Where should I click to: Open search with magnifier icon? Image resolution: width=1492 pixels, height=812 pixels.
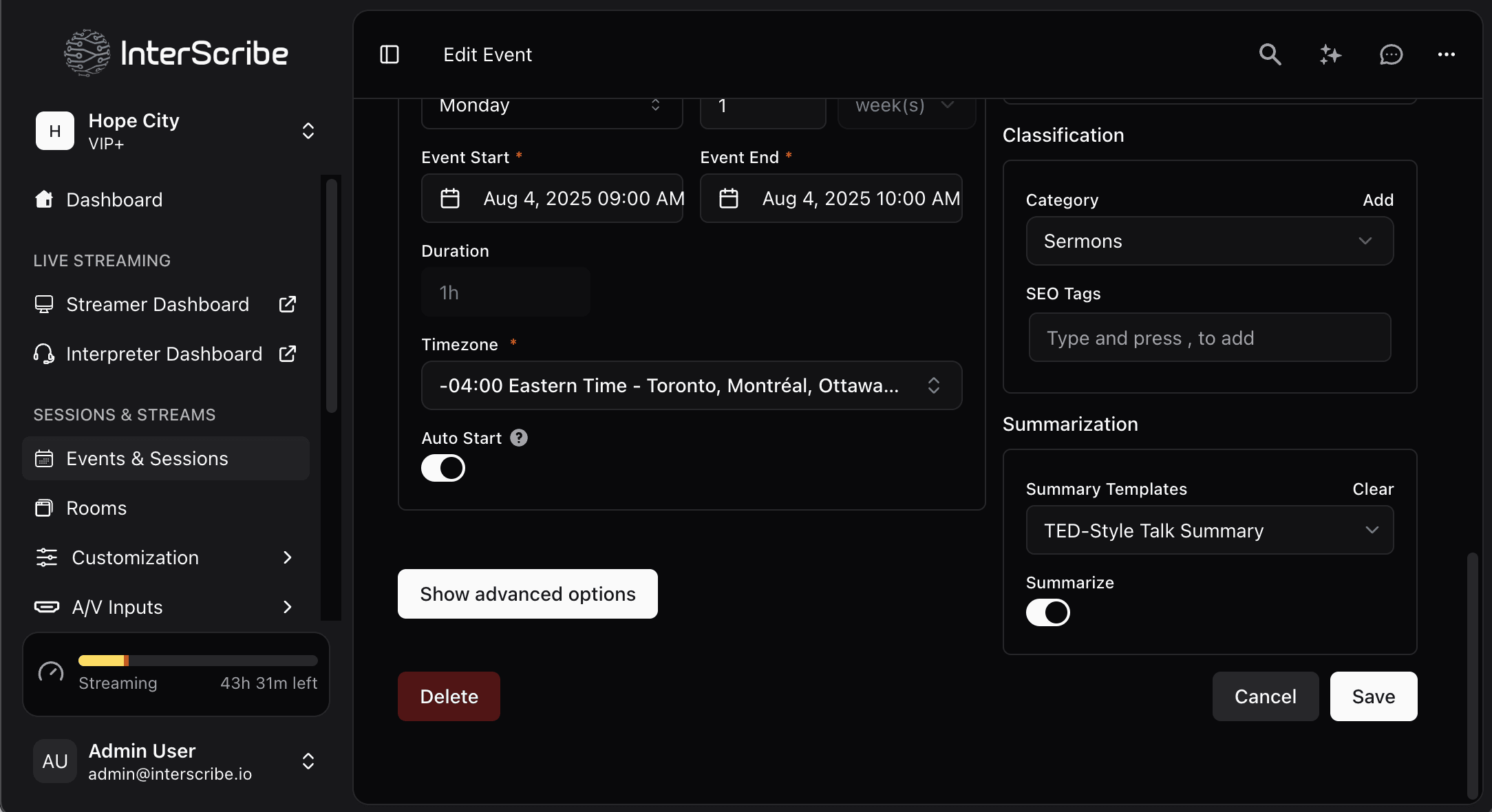[x=1270, y=54]
